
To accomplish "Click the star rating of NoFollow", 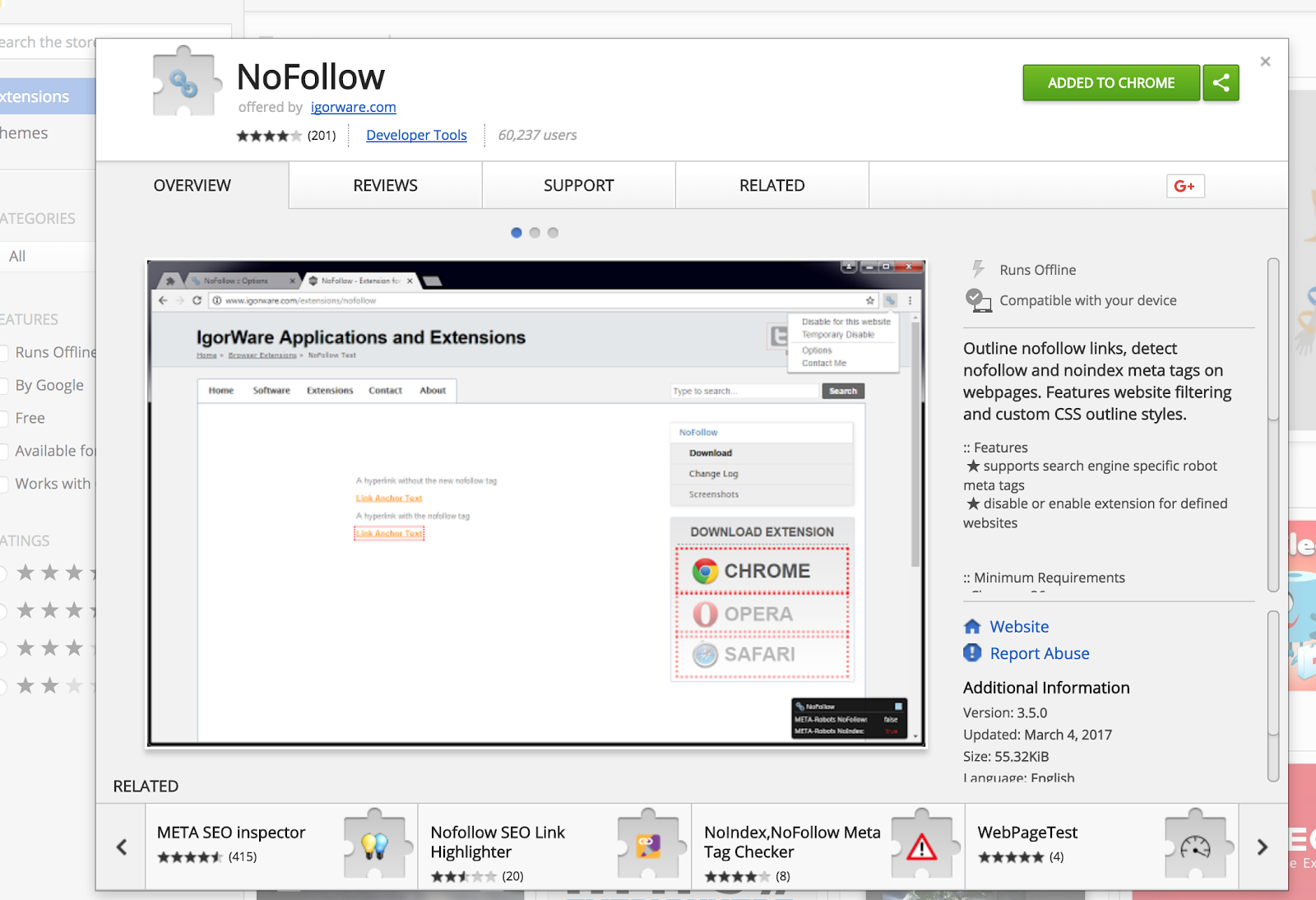I will pos(269,136).
